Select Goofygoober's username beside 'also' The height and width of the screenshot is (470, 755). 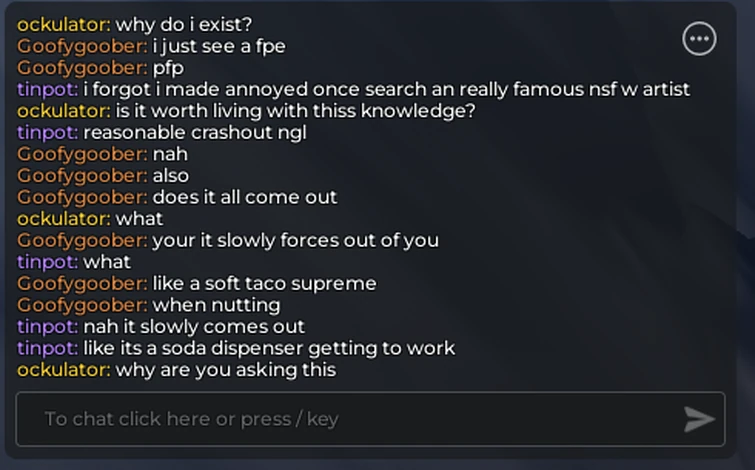click(x=82, y=176)
